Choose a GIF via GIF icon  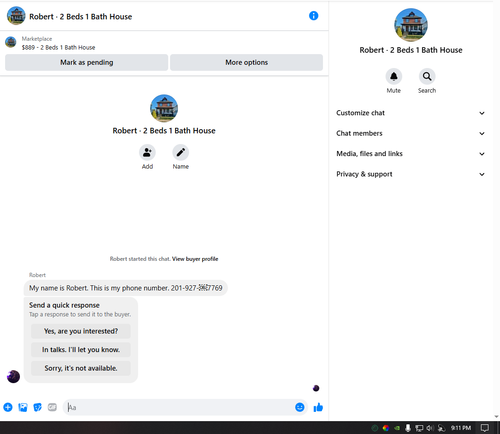tap(52, 407)
